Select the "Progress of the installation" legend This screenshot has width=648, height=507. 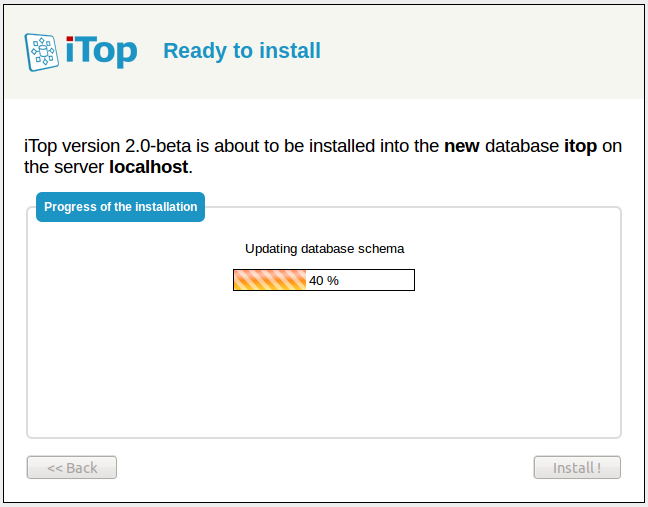click(120, 207)
